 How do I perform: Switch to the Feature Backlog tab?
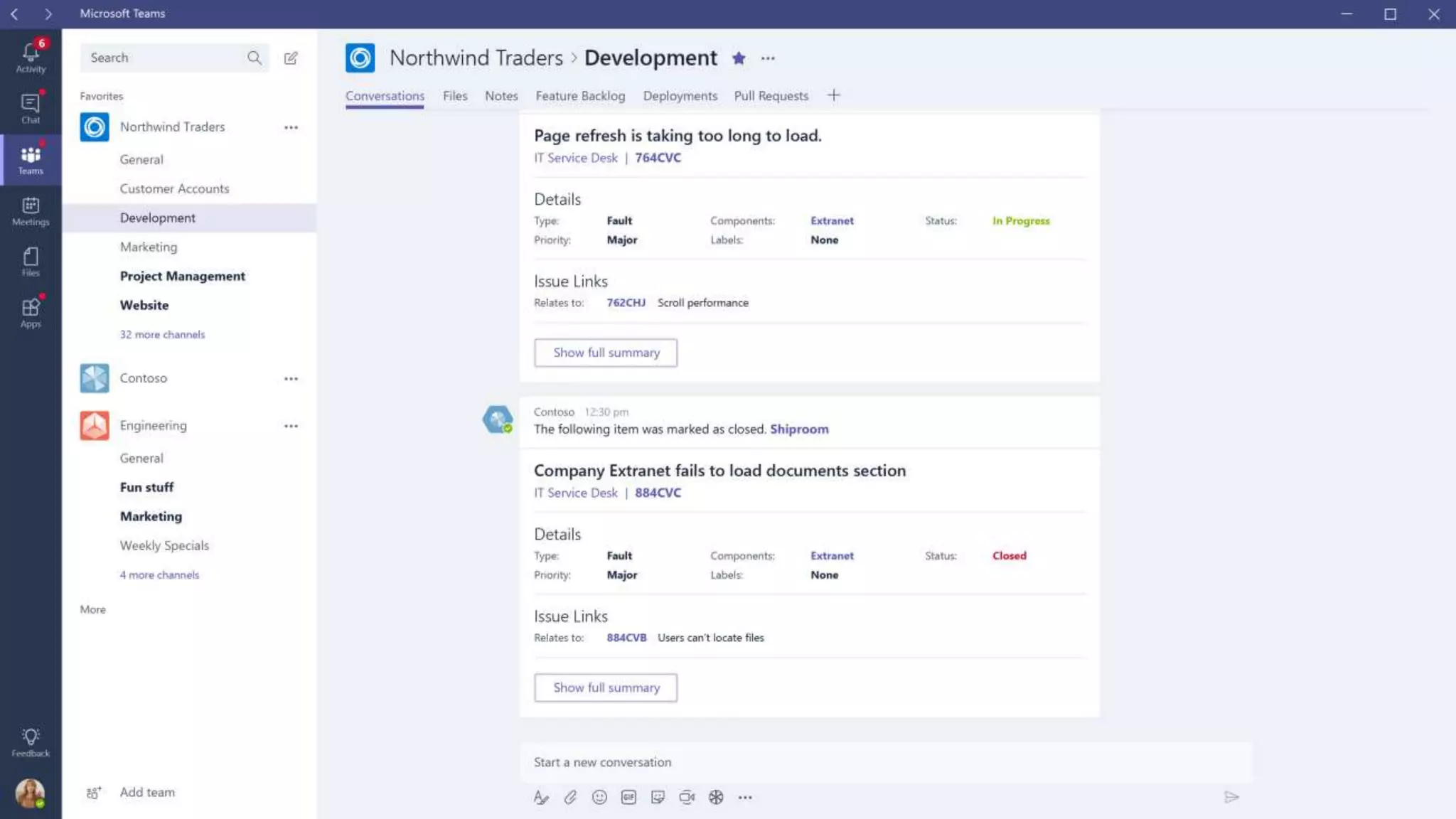click(580, 96)
